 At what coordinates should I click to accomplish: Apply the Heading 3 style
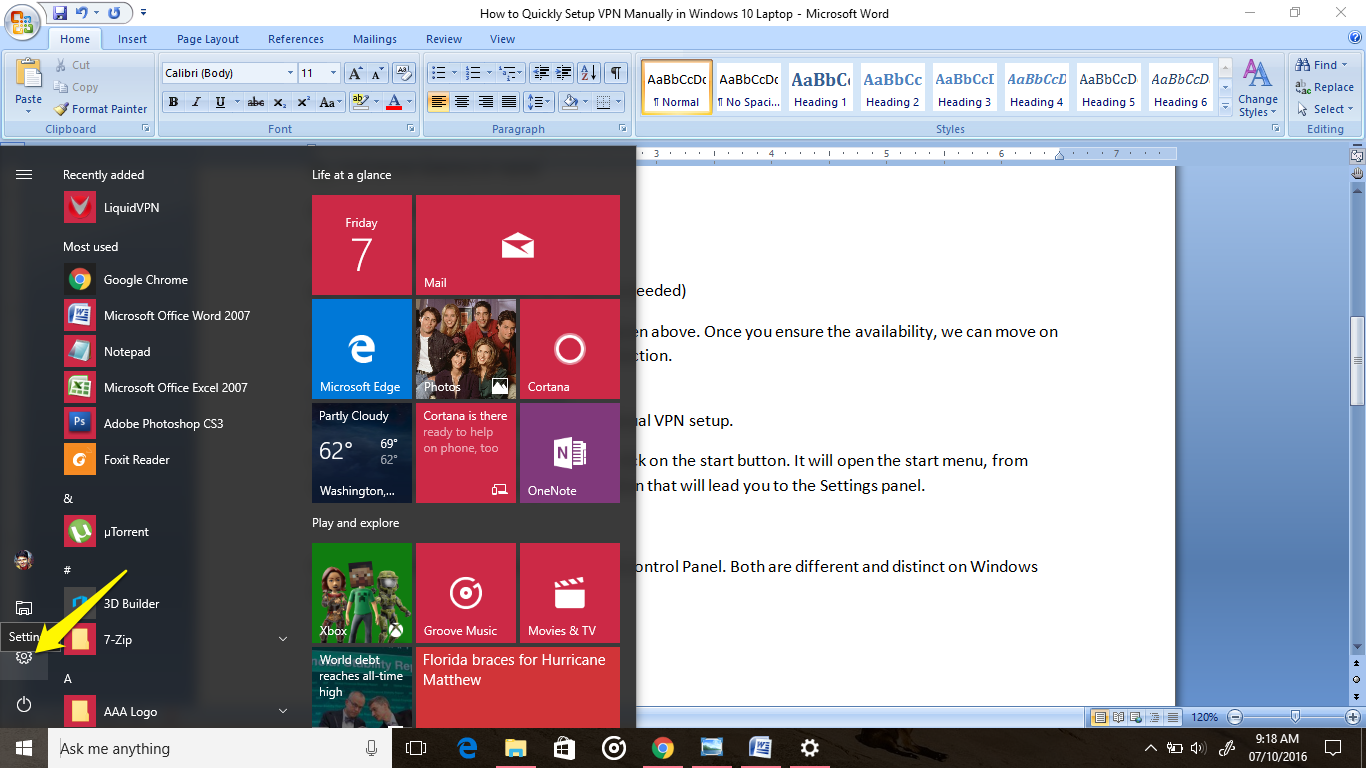(x=965, y=88)
